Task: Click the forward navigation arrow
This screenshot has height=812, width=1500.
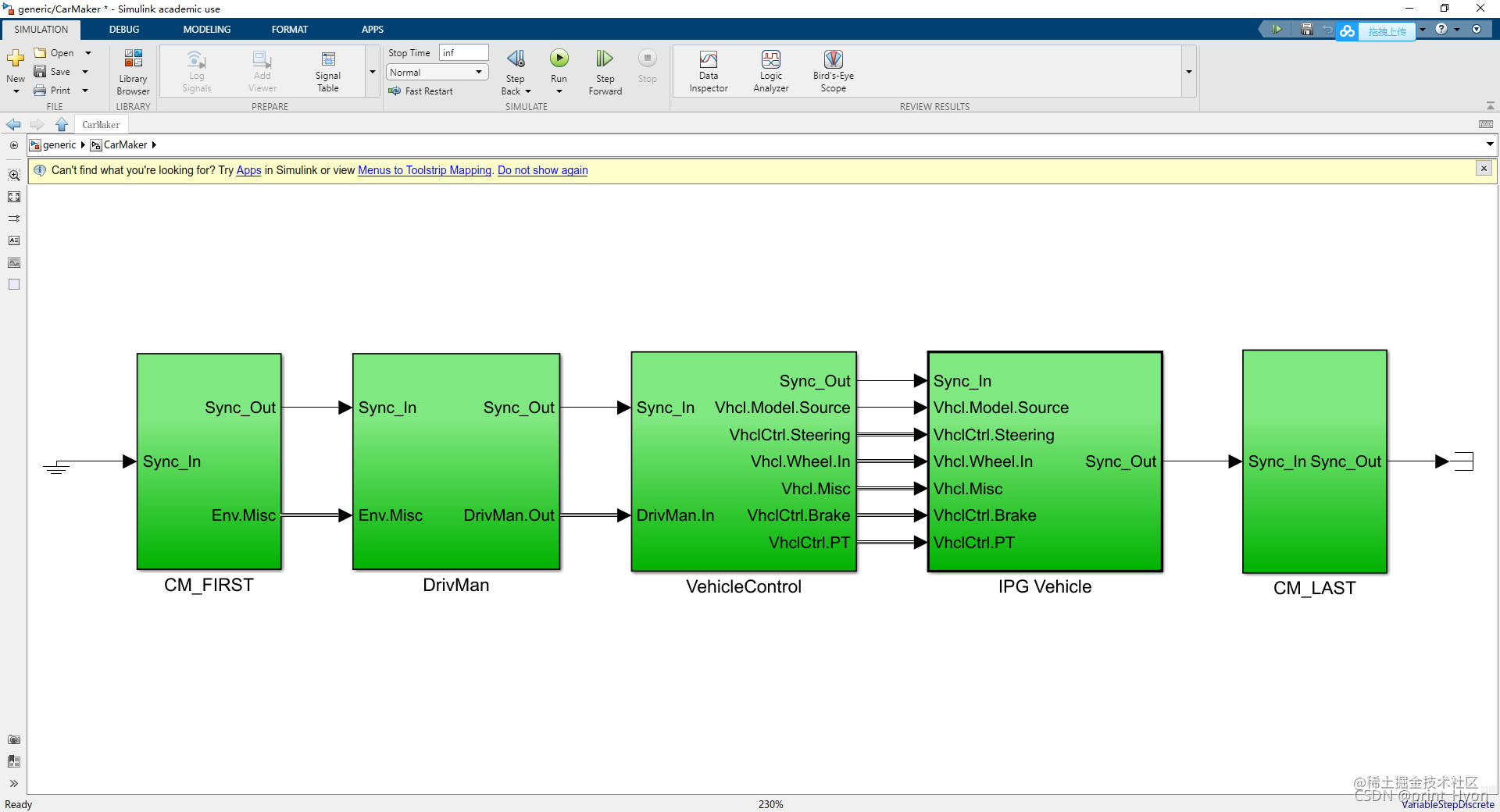Action: click(37, 125)
